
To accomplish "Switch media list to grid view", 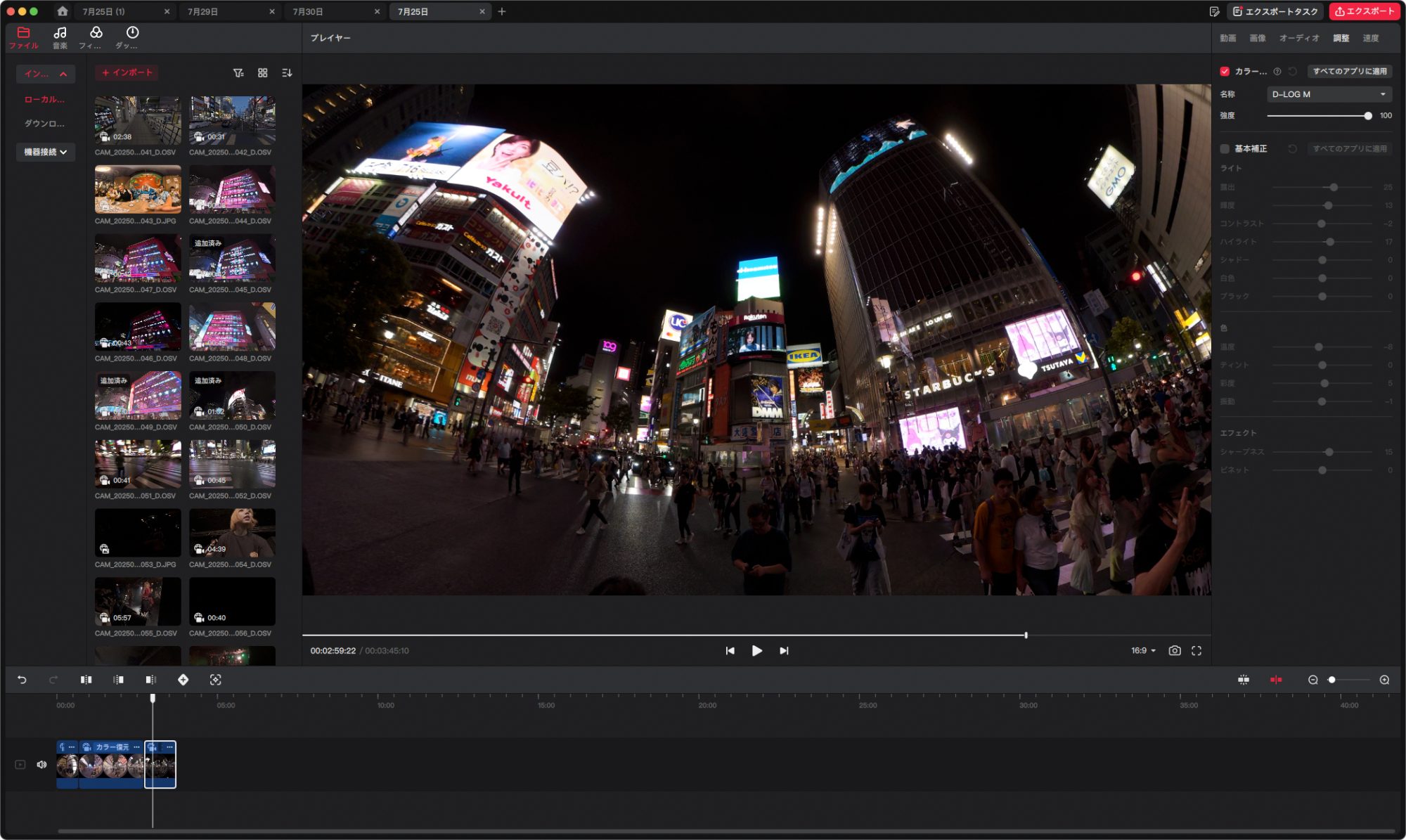I will (262, 73).
